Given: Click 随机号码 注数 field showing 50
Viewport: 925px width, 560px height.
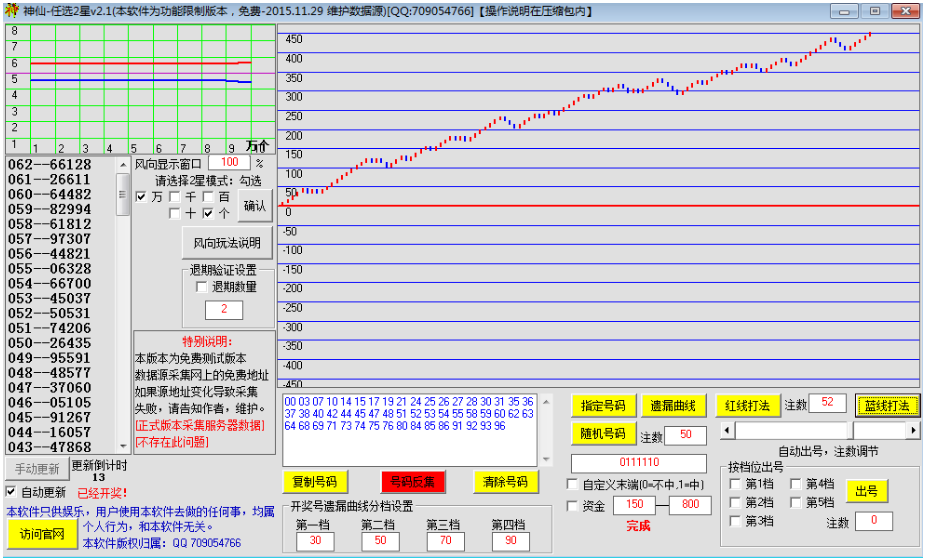Looking at the screenshot, I should pos(685,435).
